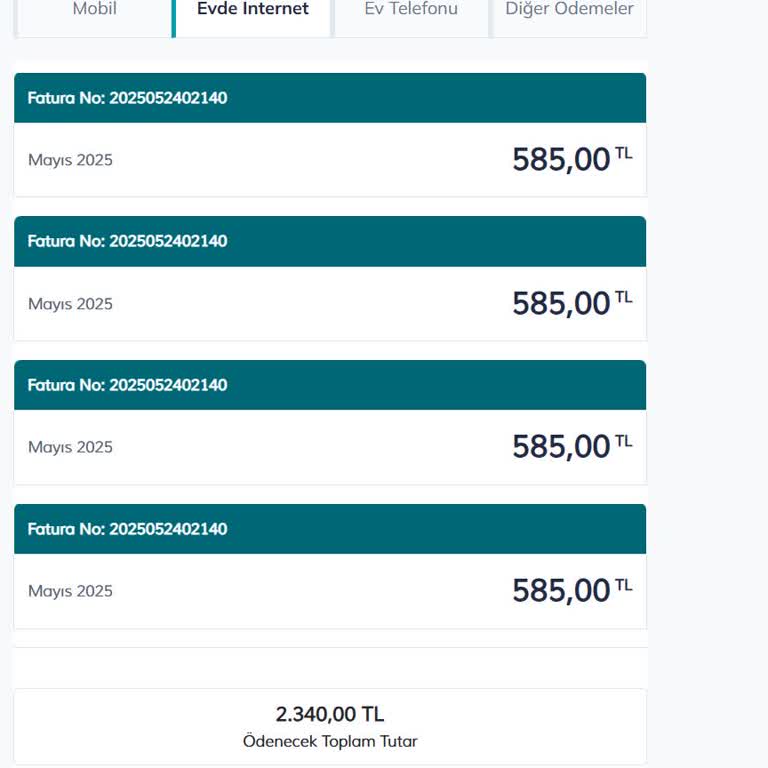Click the first invoice's Fatura No header

[x=128, y=98]
